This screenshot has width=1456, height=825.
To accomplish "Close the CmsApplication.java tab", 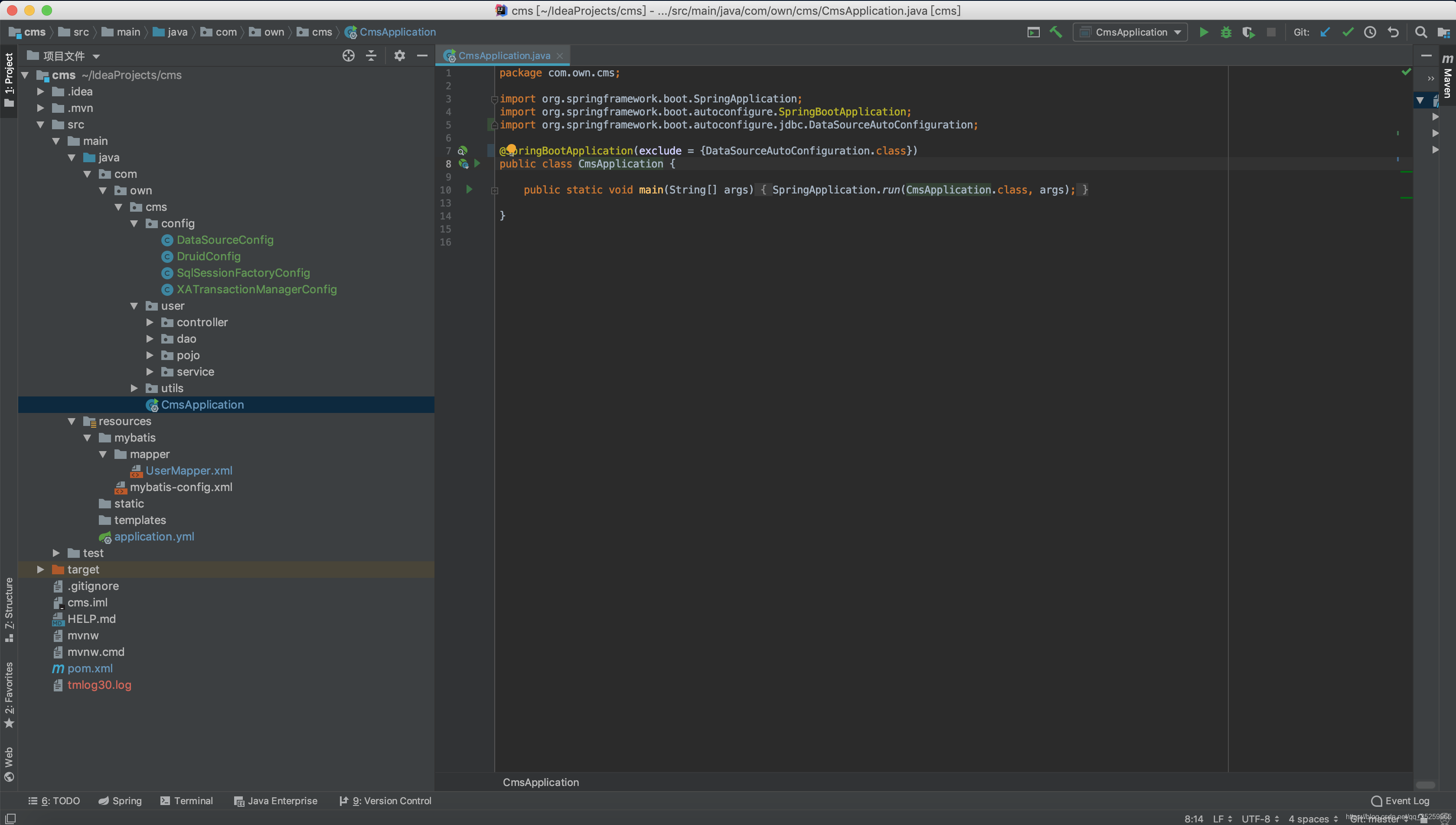I will click(559, 56).
